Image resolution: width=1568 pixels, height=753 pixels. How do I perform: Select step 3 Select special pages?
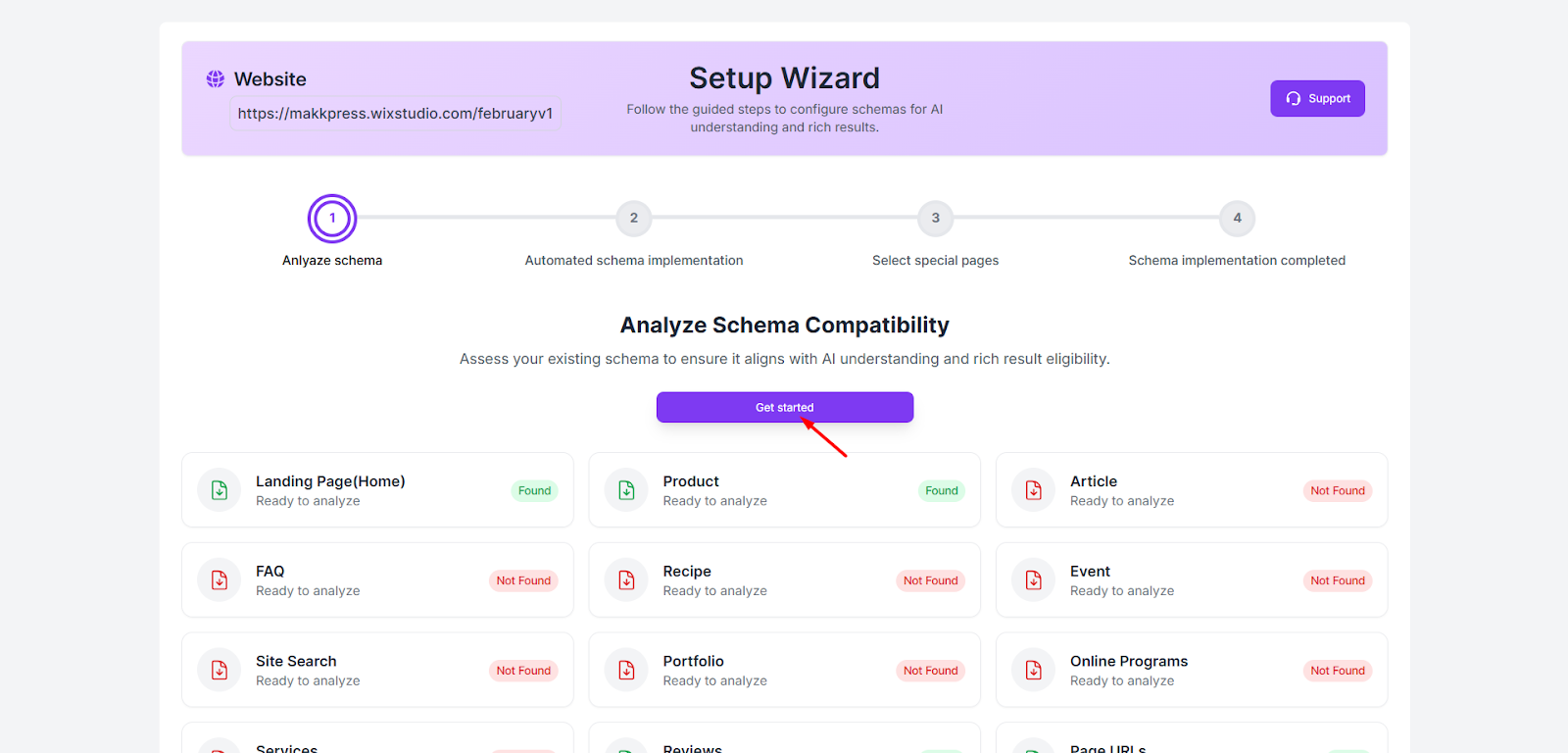pos(936,219)
